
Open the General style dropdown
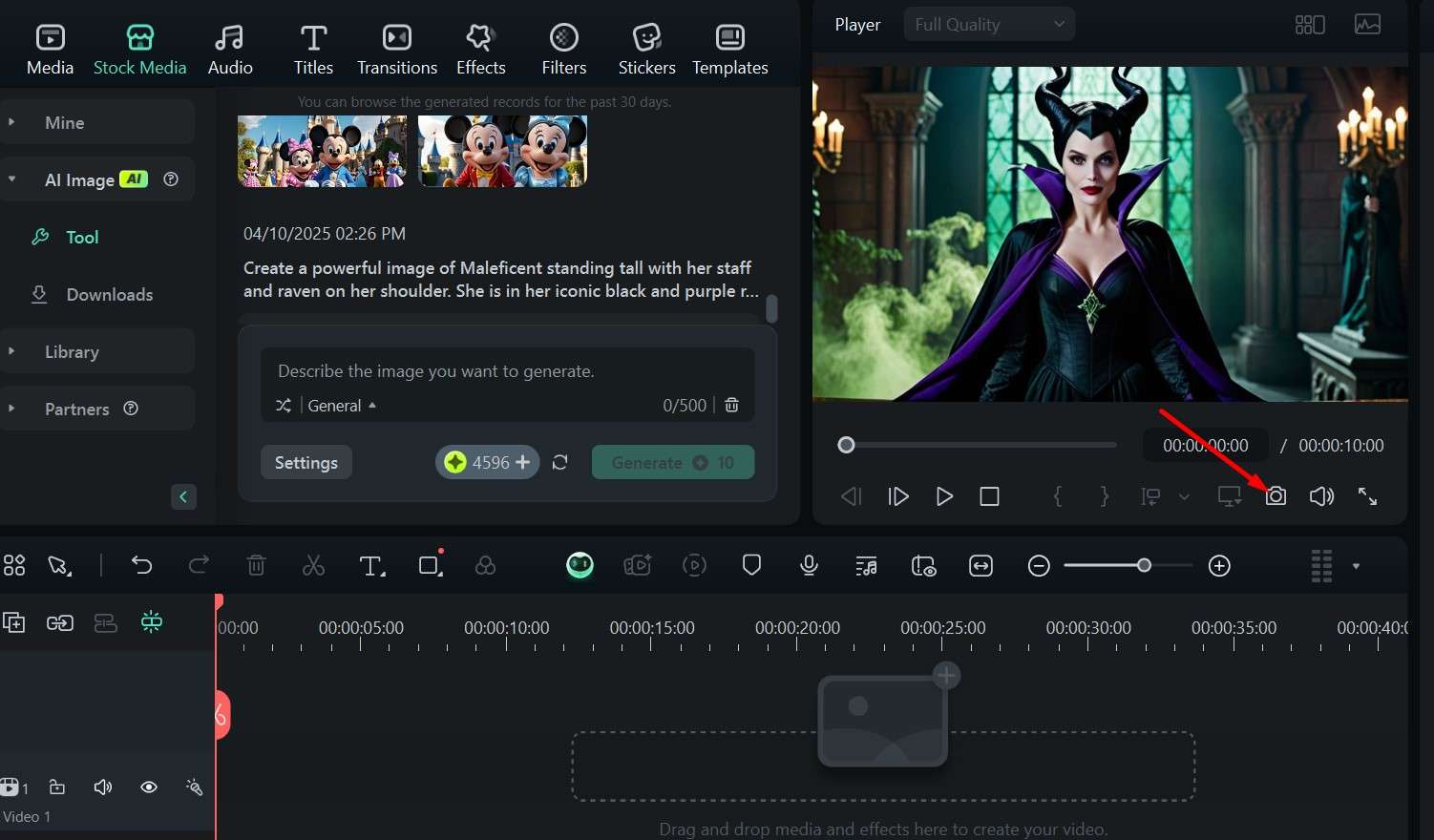pyautogui.click(x=342, y=406)
